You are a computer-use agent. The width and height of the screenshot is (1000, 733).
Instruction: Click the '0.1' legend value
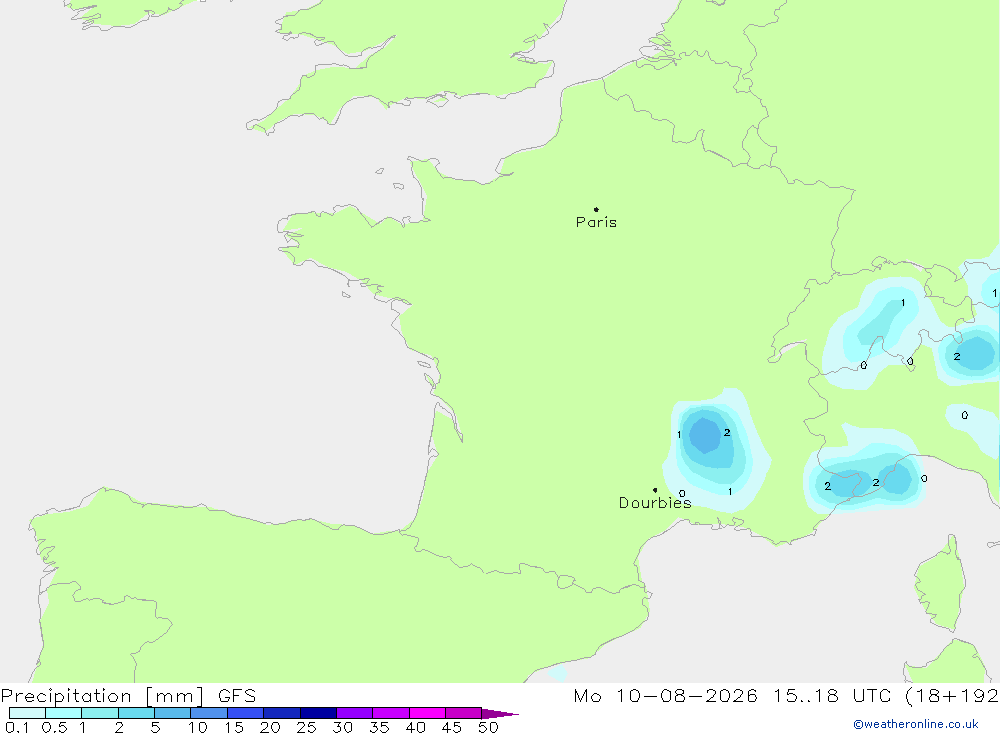(17, 727)
